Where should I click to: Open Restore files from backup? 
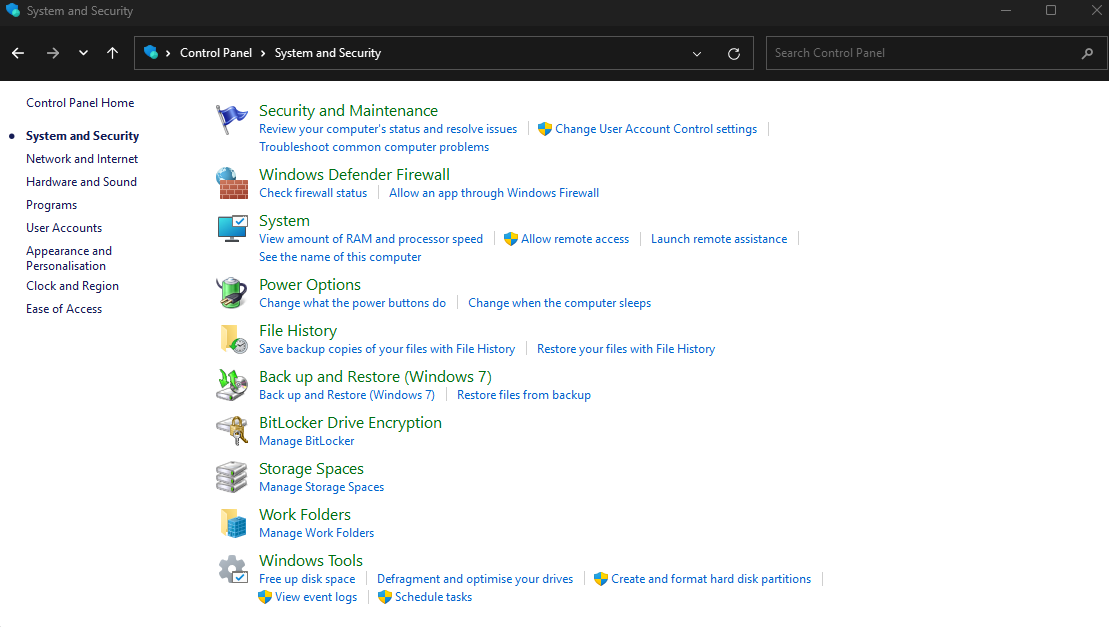tap(523, 395)
